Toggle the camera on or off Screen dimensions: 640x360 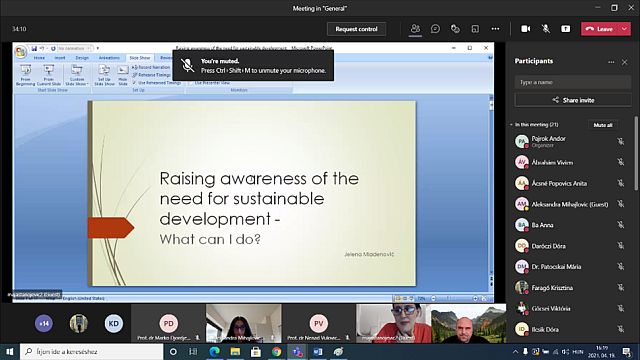[526, 29]
